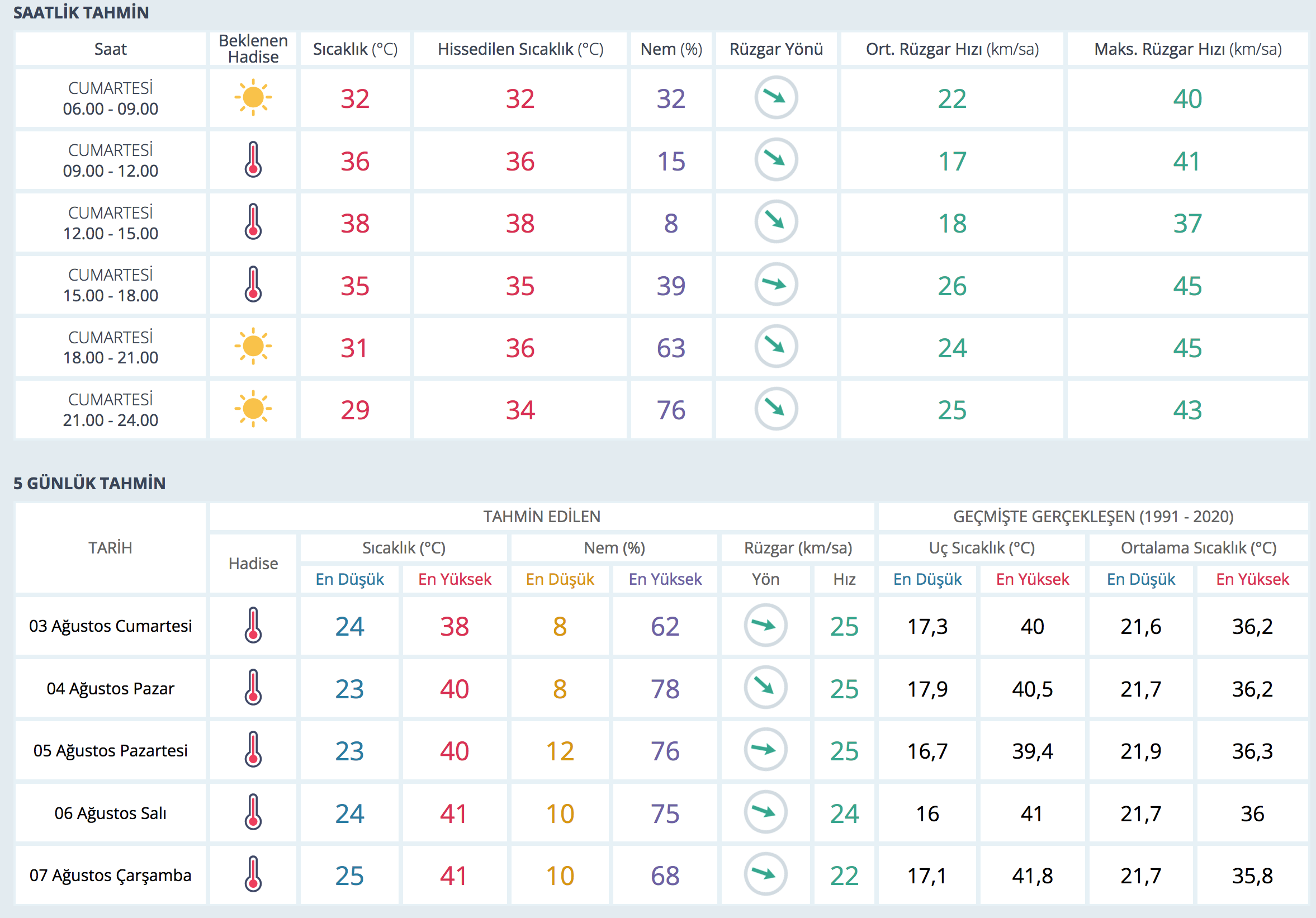
Task: Click sun icon for 21.00 - 24.00 row
Action: coord(253,409)
